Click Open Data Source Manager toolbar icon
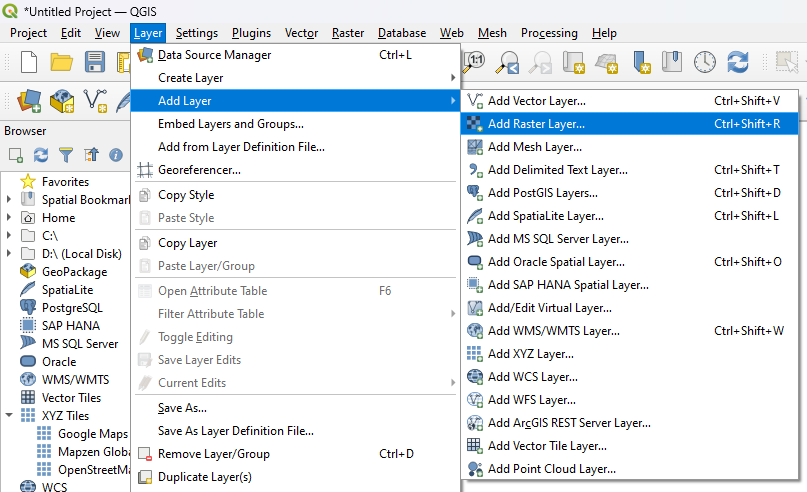807x492 pixels. (29, 100)
